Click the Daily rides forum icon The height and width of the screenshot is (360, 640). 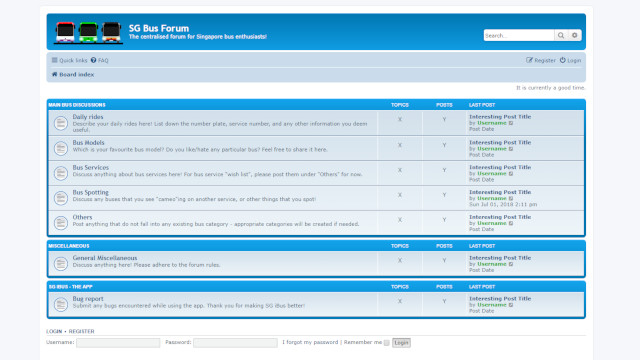pyautogui.click(x=61, y=123)
